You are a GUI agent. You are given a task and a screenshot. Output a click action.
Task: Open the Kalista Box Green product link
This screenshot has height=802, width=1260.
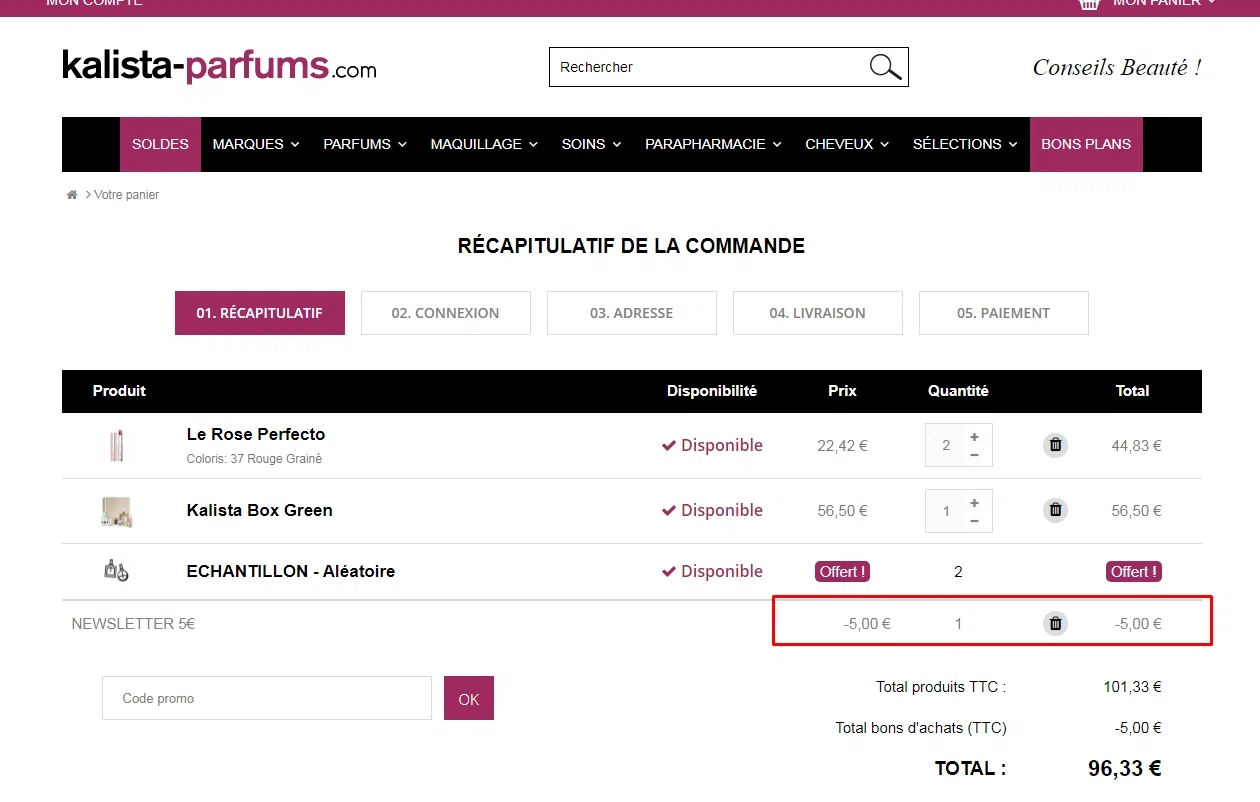(x=260, y=510)
